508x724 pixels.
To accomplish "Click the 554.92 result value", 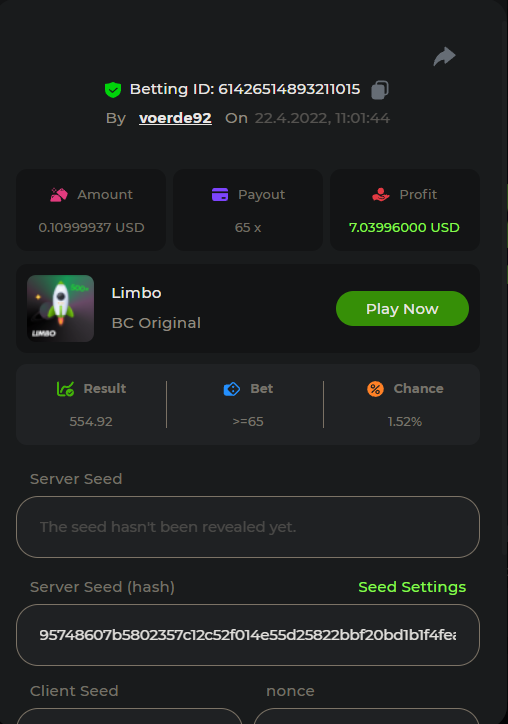I will [91, 422].
